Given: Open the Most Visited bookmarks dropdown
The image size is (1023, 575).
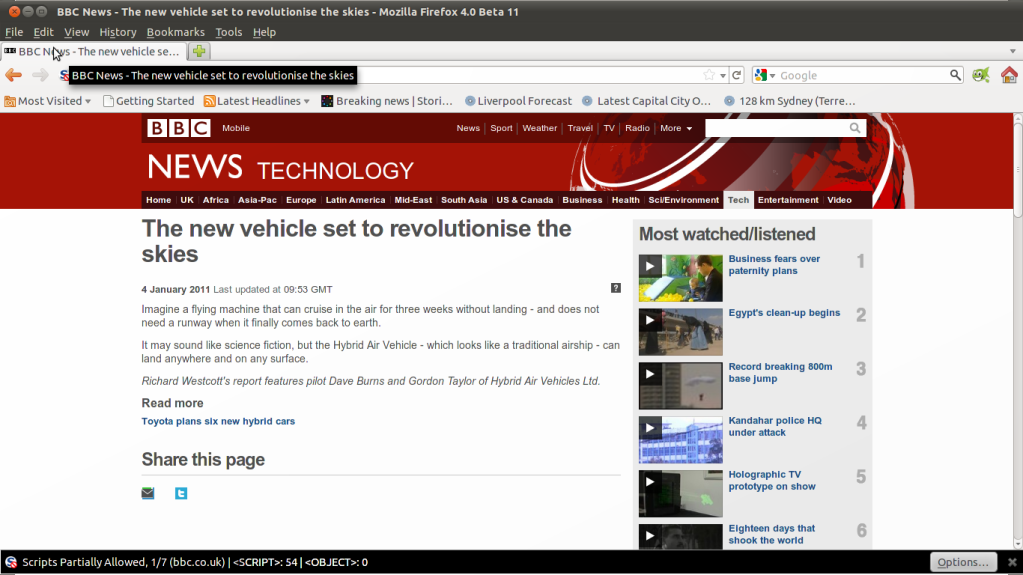Looking at the screenshot, I should click(47, 101).
